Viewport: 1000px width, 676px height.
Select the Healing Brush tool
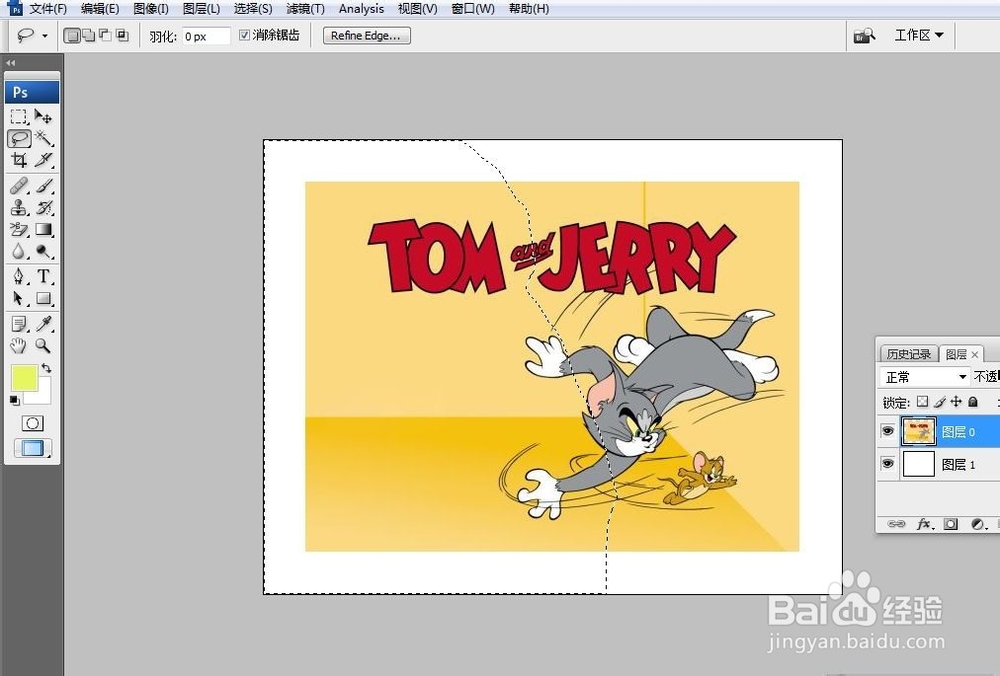click(x=19, y=186)
